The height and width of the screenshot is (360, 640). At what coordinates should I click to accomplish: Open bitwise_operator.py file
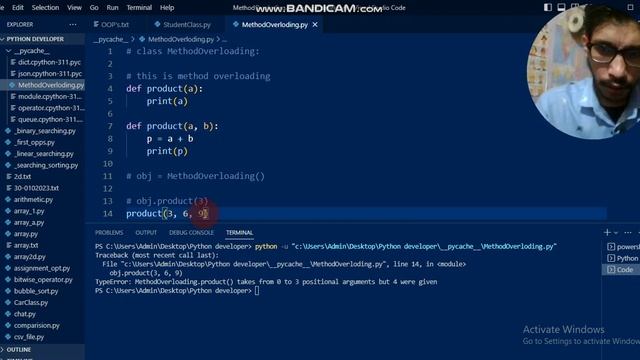coord(43,280)
